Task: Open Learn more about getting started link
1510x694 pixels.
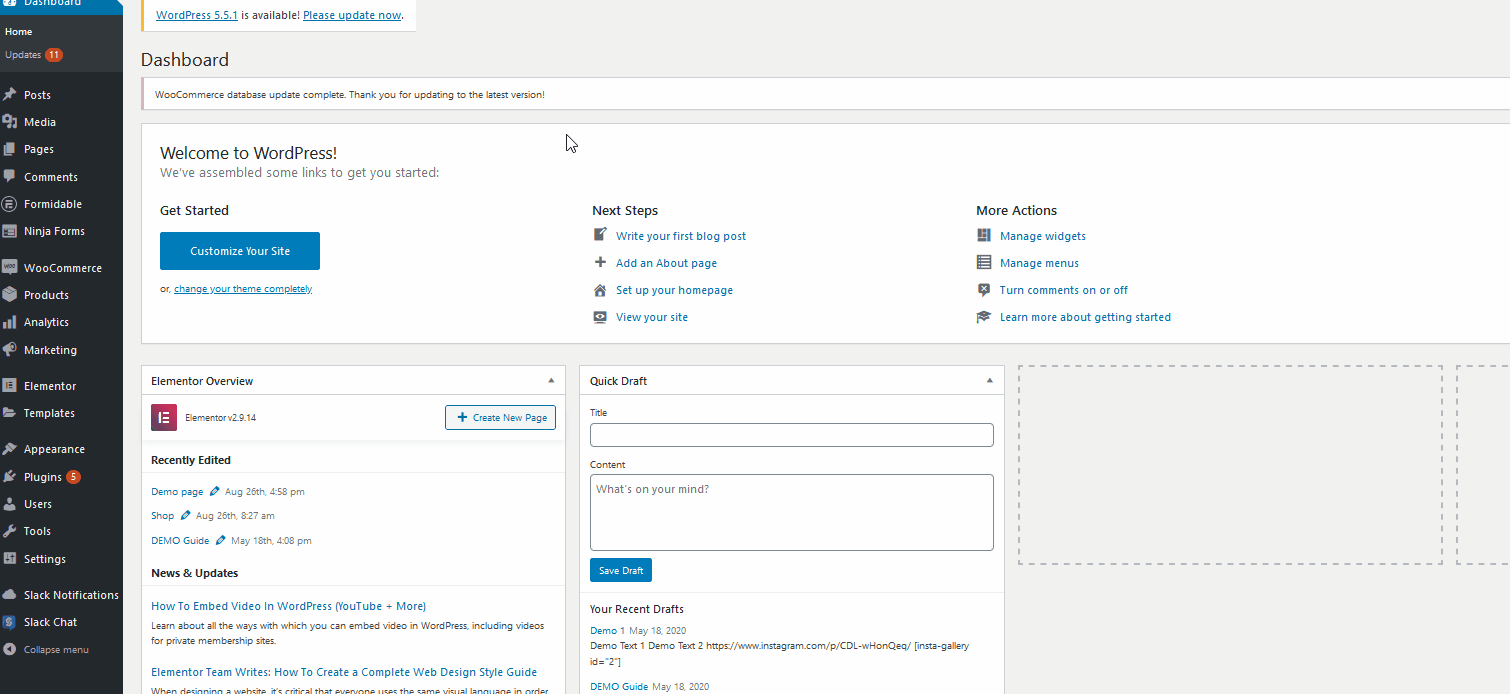Action: pos(1085,317)
